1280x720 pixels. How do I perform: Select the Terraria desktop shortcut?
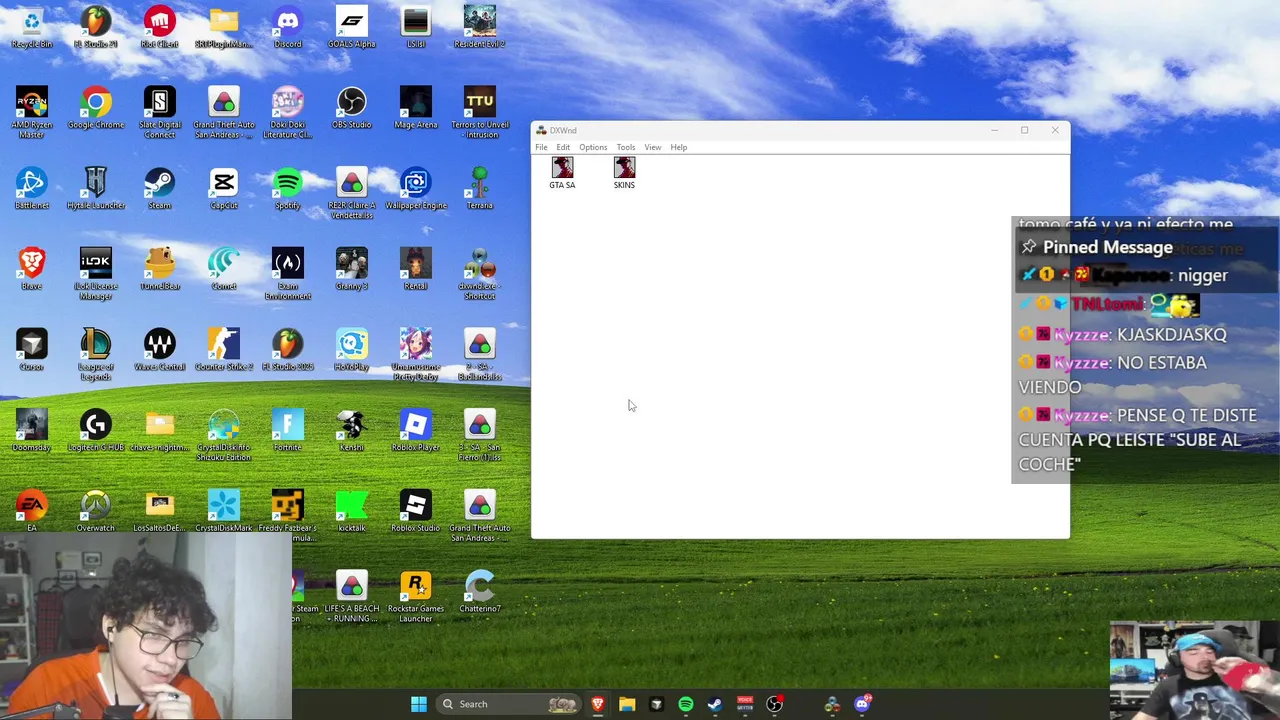pyautogui.click(x=480, y=188)
